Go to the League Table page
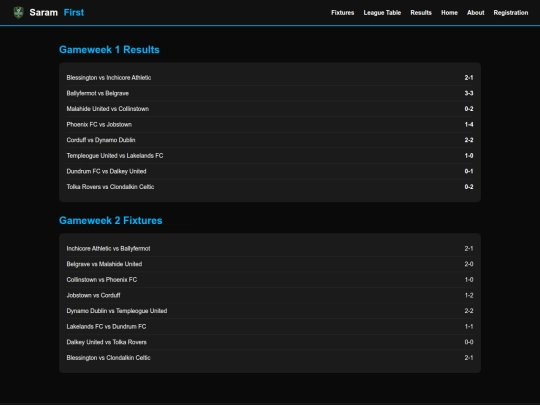540x405 pixels. pos(382,13)
